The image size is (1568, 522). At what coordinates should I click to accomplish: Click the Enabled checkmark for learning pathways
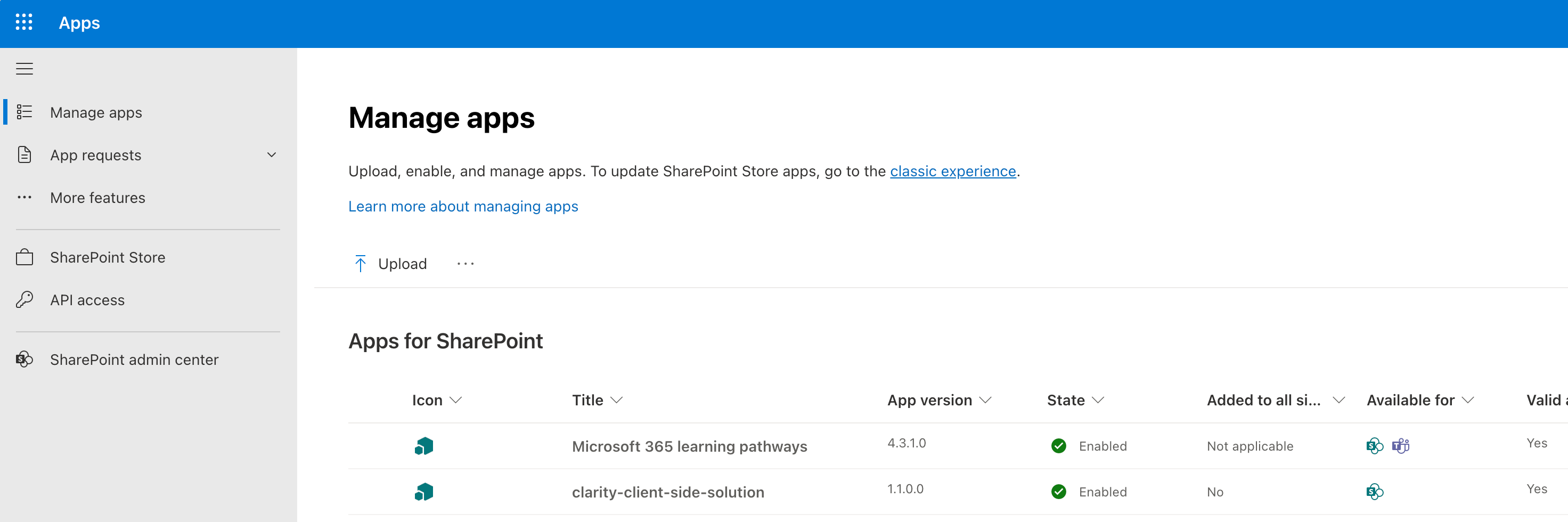tap(1058, 446)
